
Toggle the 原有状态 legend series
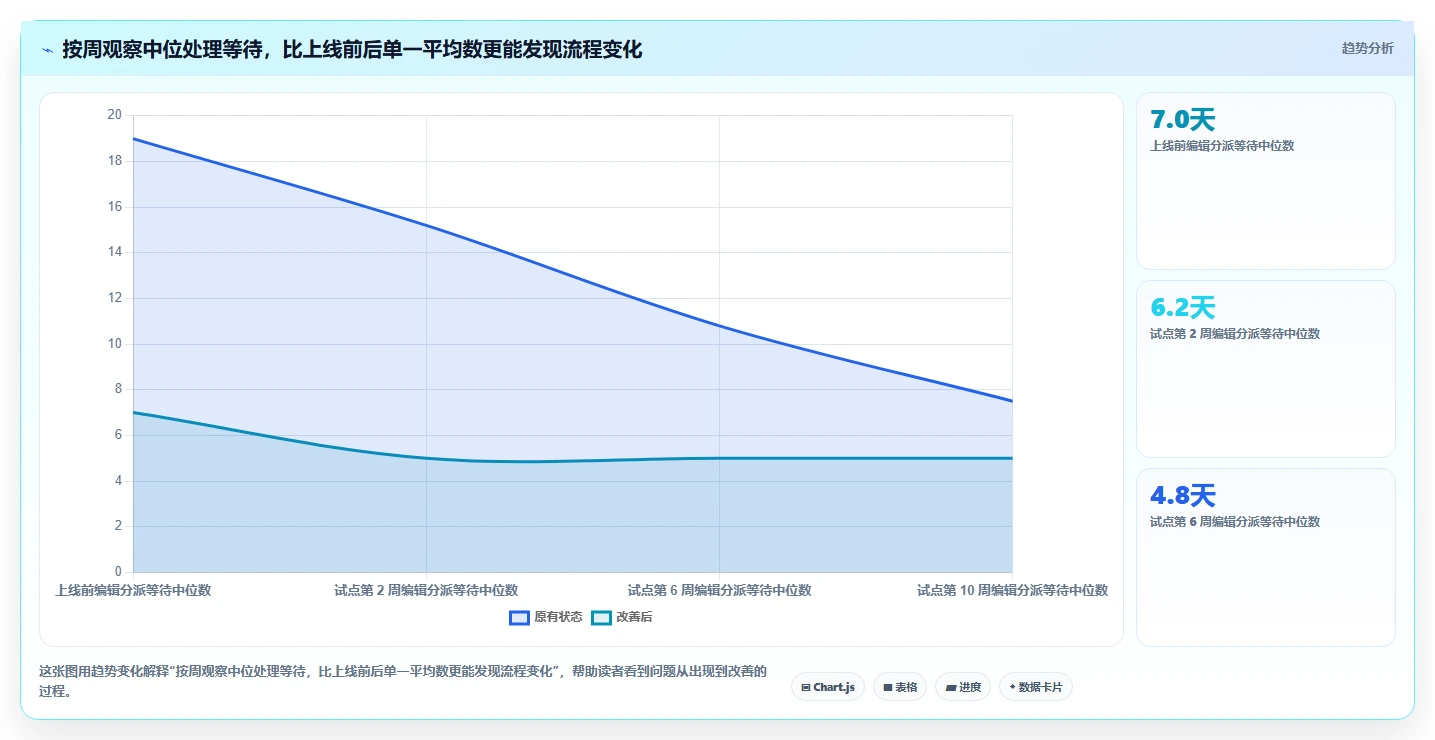pyautogui.click(x=546, y=617)
